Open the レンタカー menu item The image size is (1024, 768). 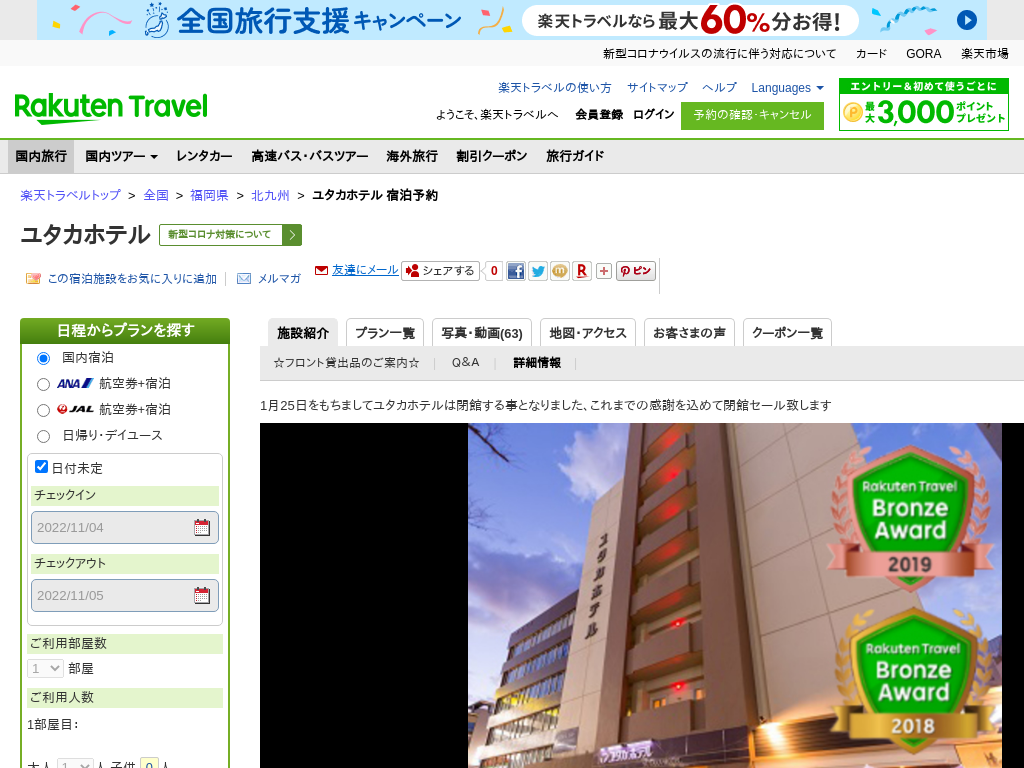(204, 156)
